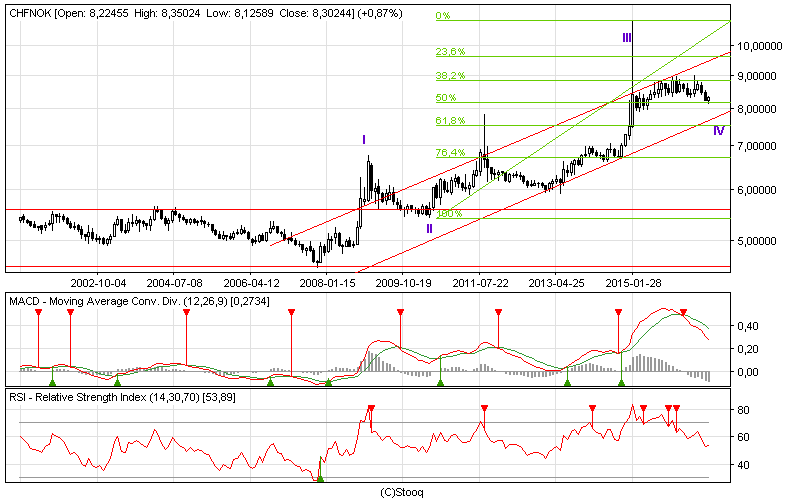Click the 2011-07-22 date label

pos(480,283)
